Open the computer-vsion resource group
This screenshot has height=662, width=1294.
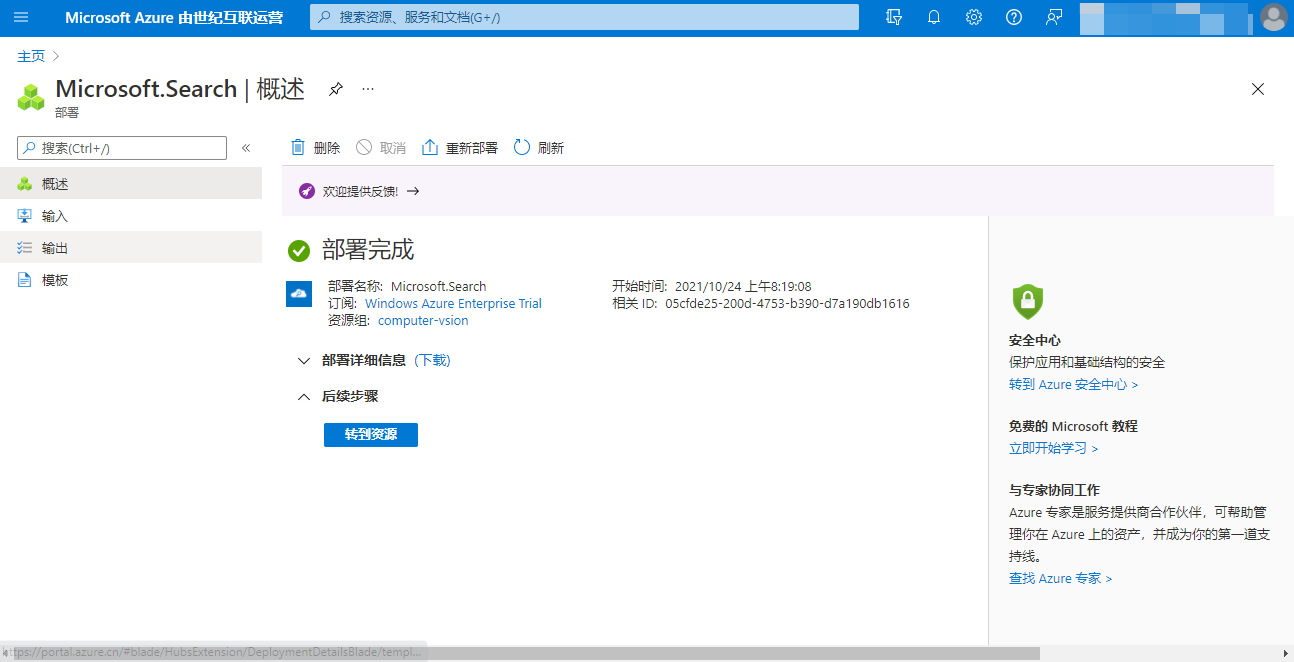423,321
